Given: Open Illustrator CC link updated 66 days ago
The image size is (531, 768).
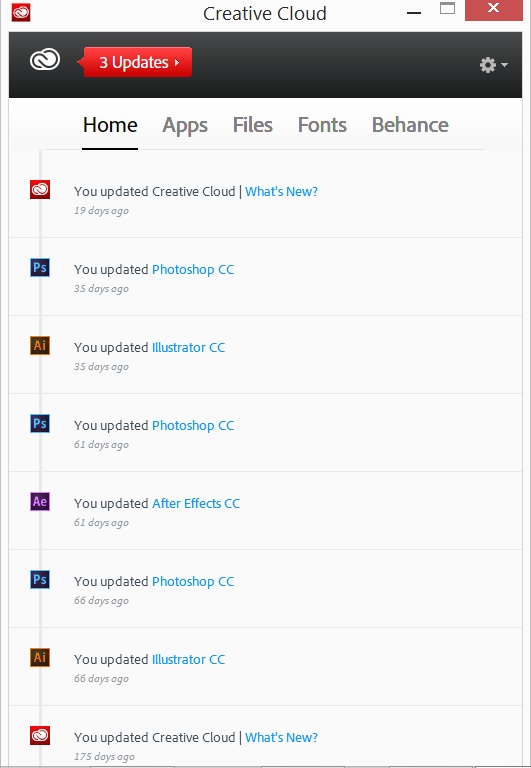Looking at the screenshot, I should (x=188, y=660).
